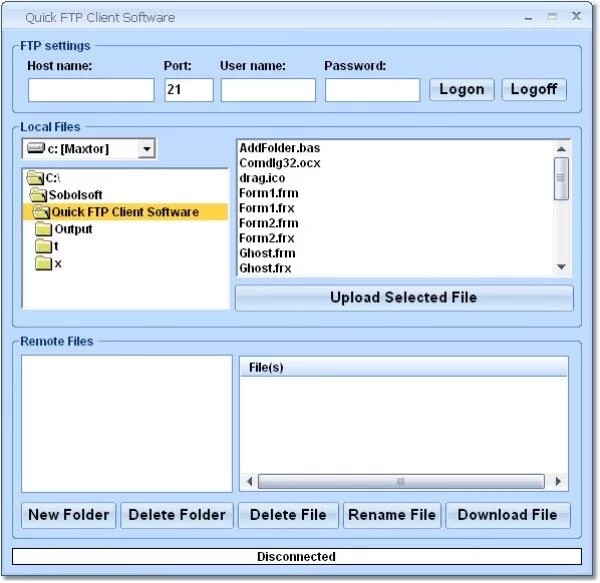The height and width of the screenshot is (583, 600).
Task: Close the Quick FTP Client window
Action: tap(576, 16)
